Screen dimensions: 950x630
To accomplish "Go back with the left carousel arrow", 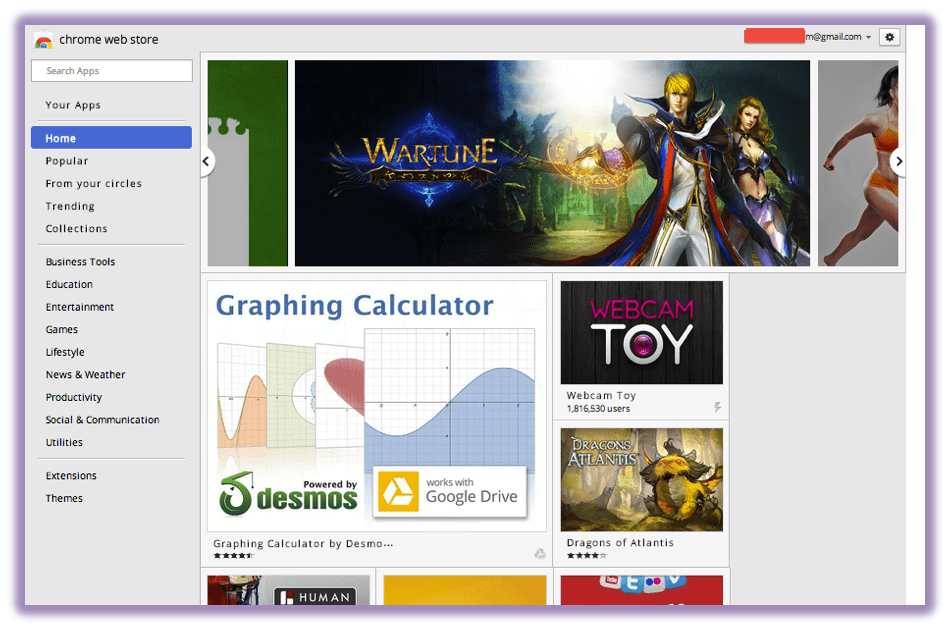I will pos(206,161).
